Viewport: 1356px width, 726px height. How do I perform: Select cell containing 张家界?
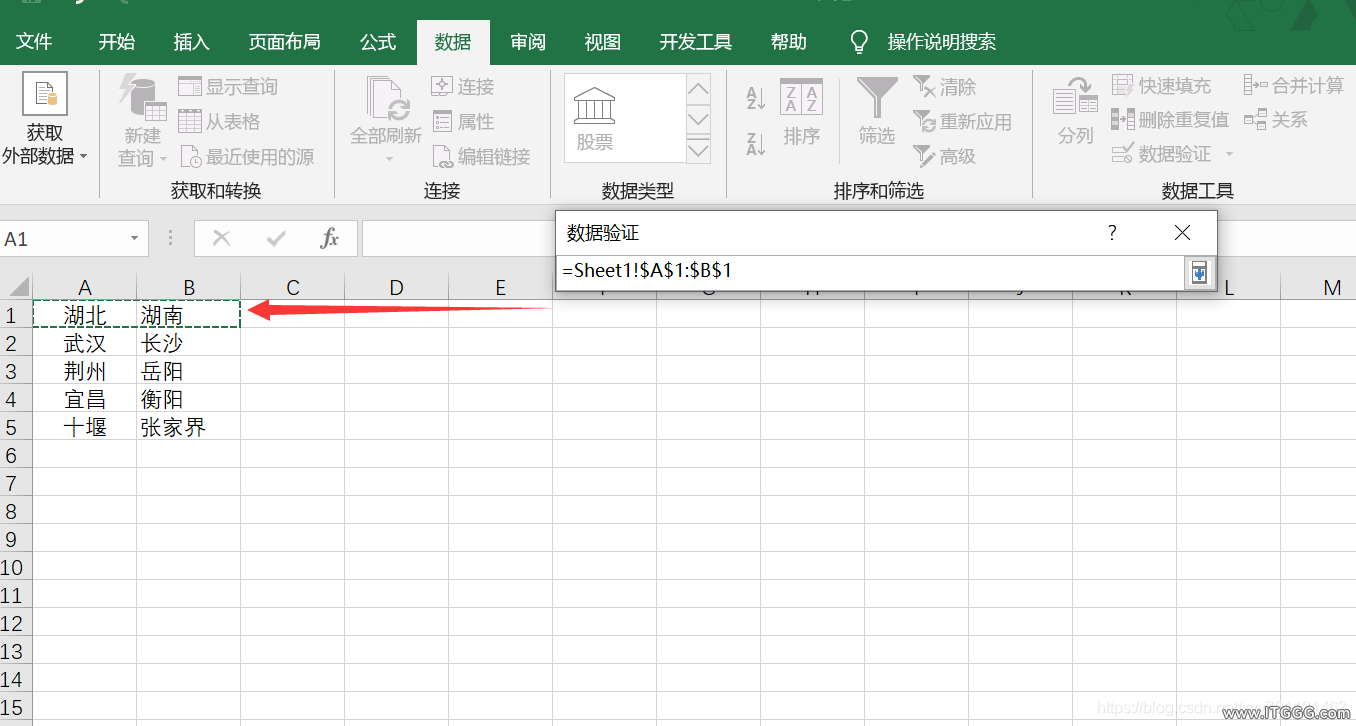click(x=188, y=428)
